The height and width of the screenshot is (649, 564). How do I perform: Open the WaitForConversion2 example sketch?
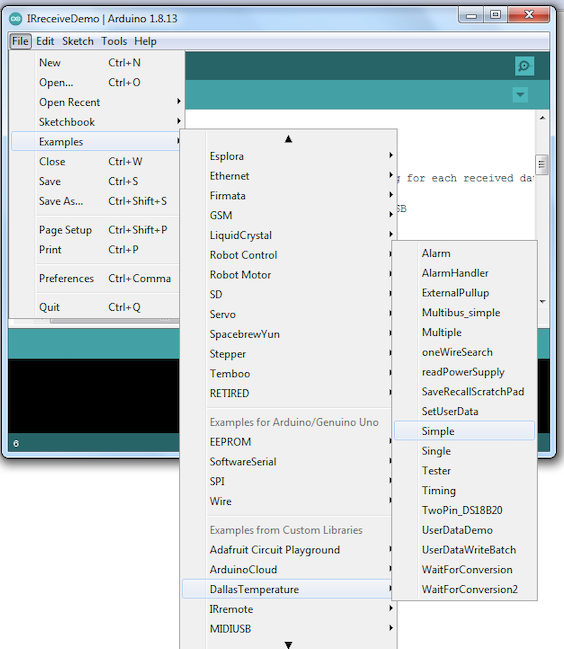click(x=465, y=589)
